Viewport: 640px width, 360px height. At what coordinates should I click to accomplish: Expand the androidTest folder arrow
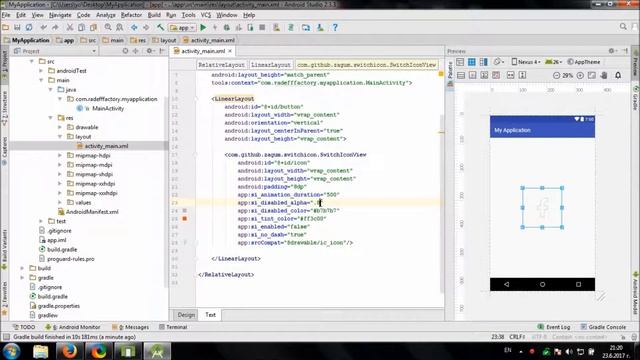[41, 71]
